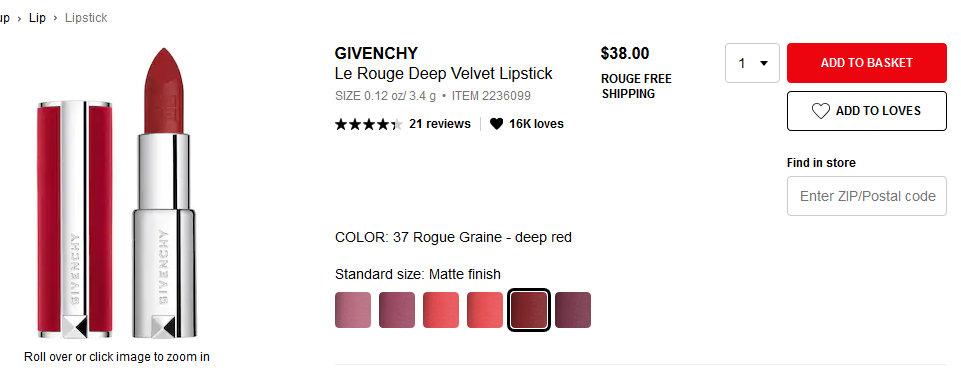This screenshot has width=961, height=368.
Task: Click the ZIP/Postal code field
Action: pos(867,196)
